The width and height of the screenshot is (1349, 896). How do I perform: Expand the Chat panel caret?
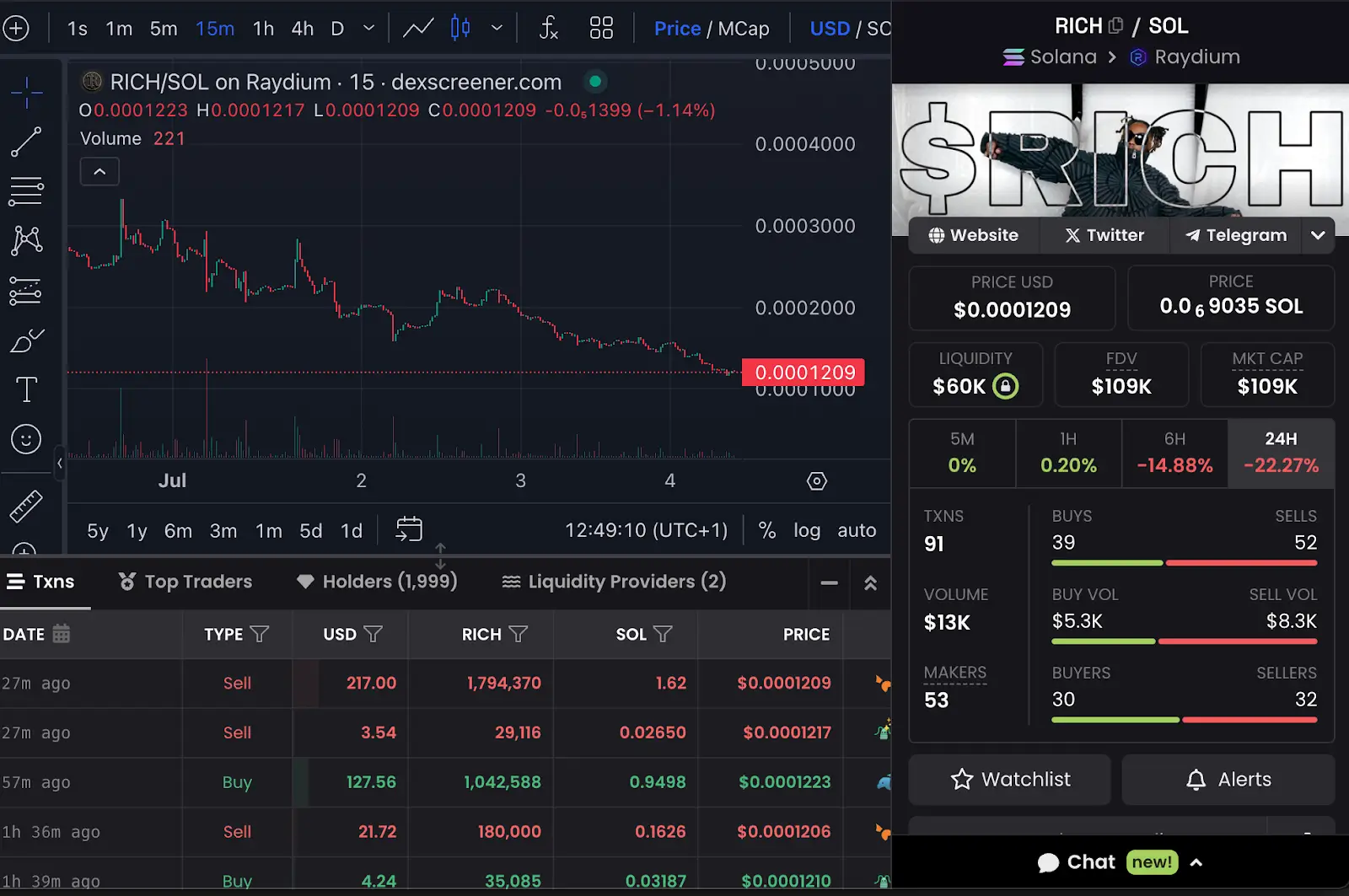(x=1196, y=862)
